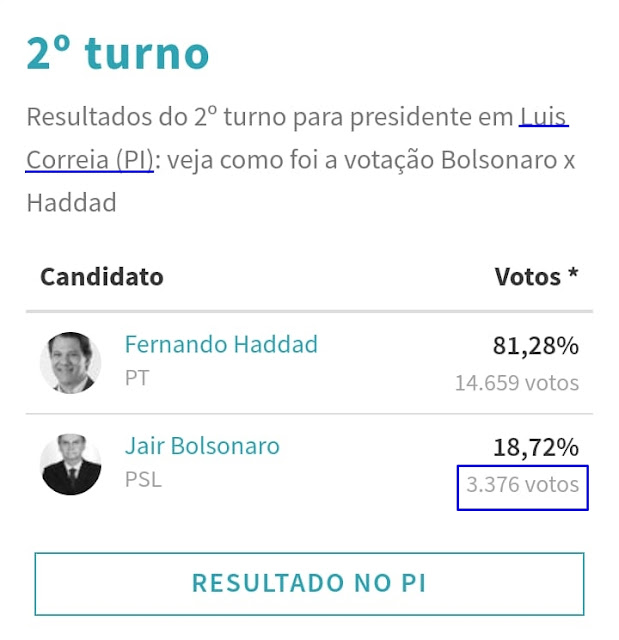Click the Votos * column header
The width and height of the screenshot is (619, 640).
pos(537,277)
